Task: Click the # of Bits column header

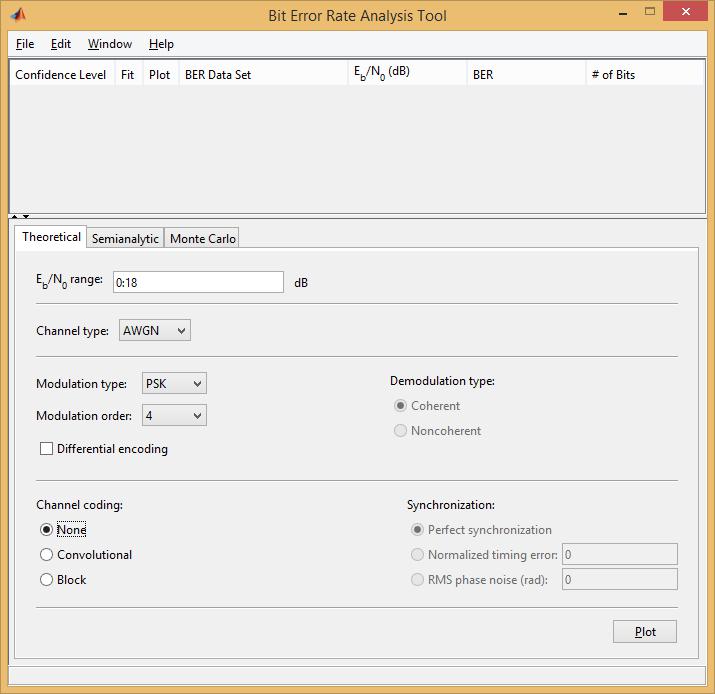Action: (x=645, y=74)
